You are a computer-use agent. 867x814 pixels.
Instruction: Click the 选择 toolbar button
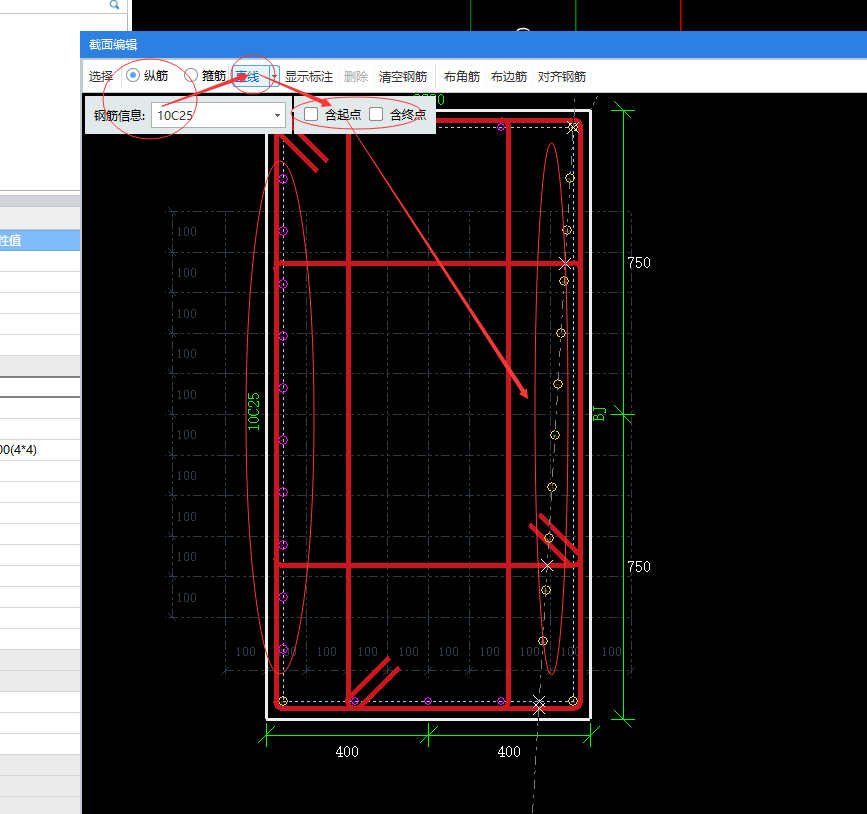click(x=101, y=76)
